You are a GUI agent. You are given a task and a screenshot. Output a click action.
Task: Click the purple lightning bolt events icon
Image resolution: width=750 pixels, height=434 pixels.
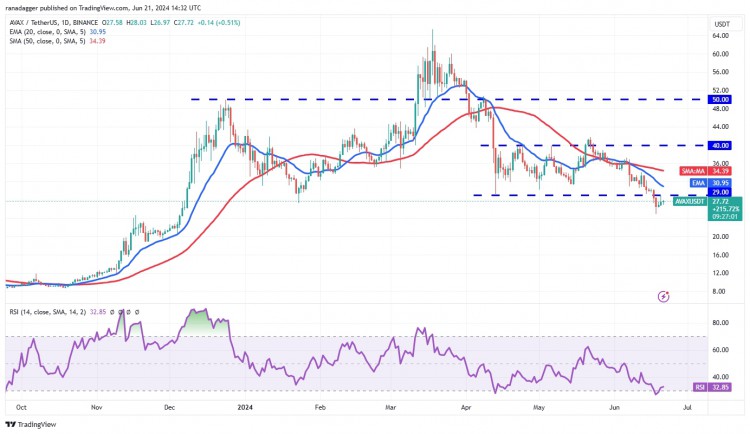[x=663, y=297]
